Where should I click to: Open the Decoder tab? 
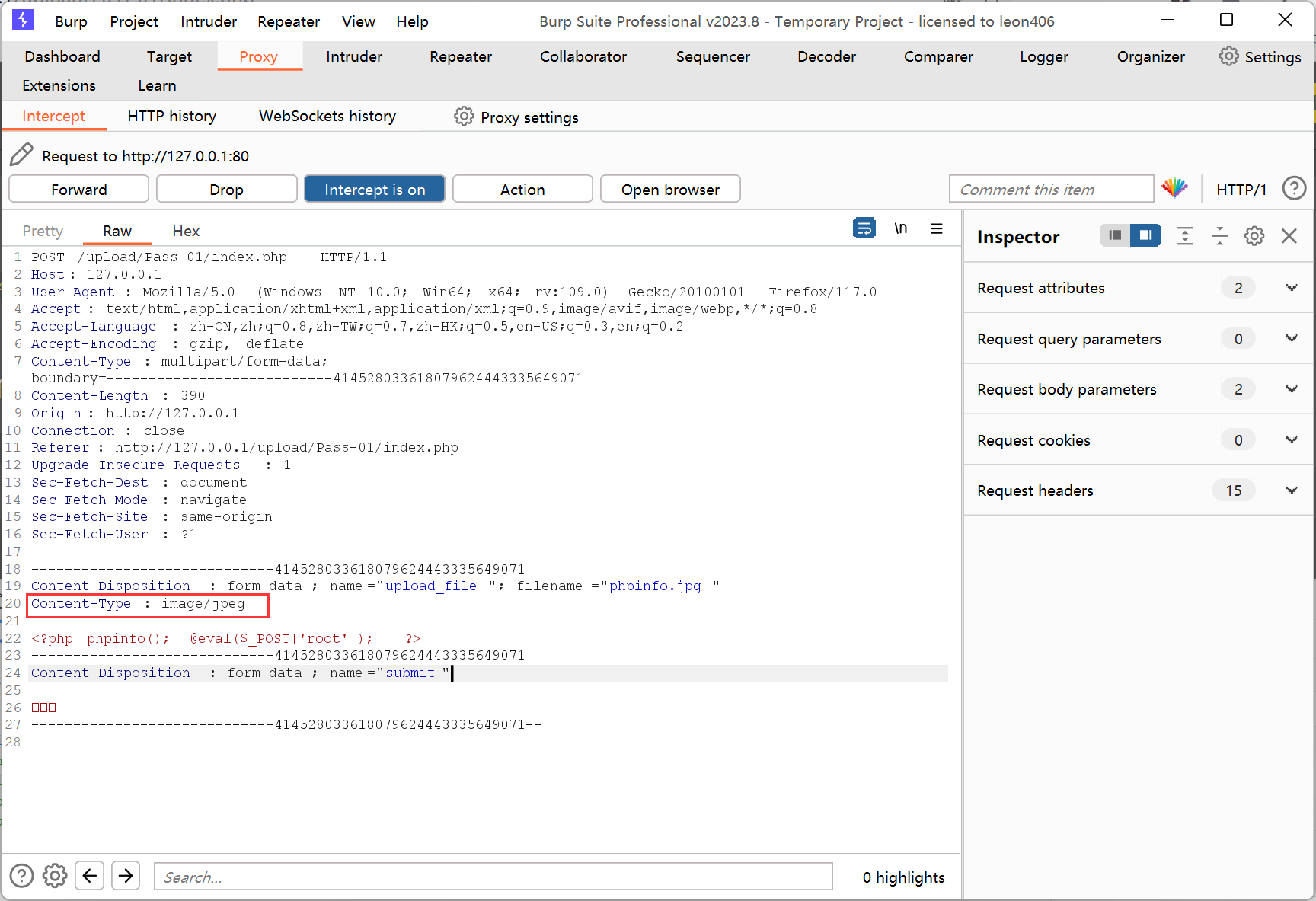coord(826,56)
